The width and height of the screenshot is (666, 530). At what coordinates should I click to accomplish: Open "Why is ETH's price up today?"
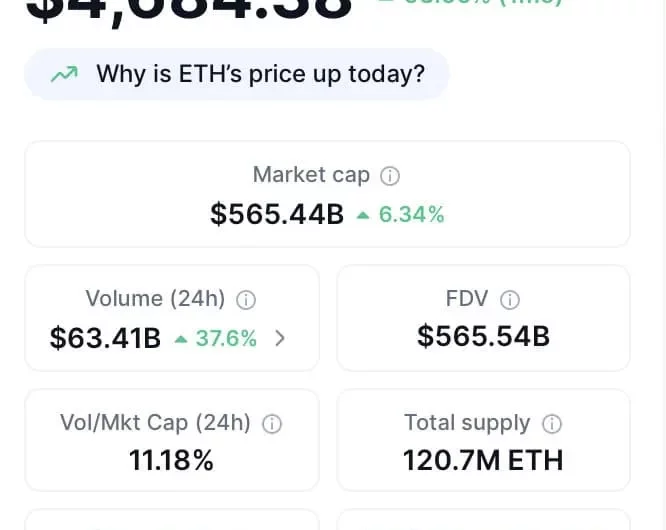pos(260,74)
